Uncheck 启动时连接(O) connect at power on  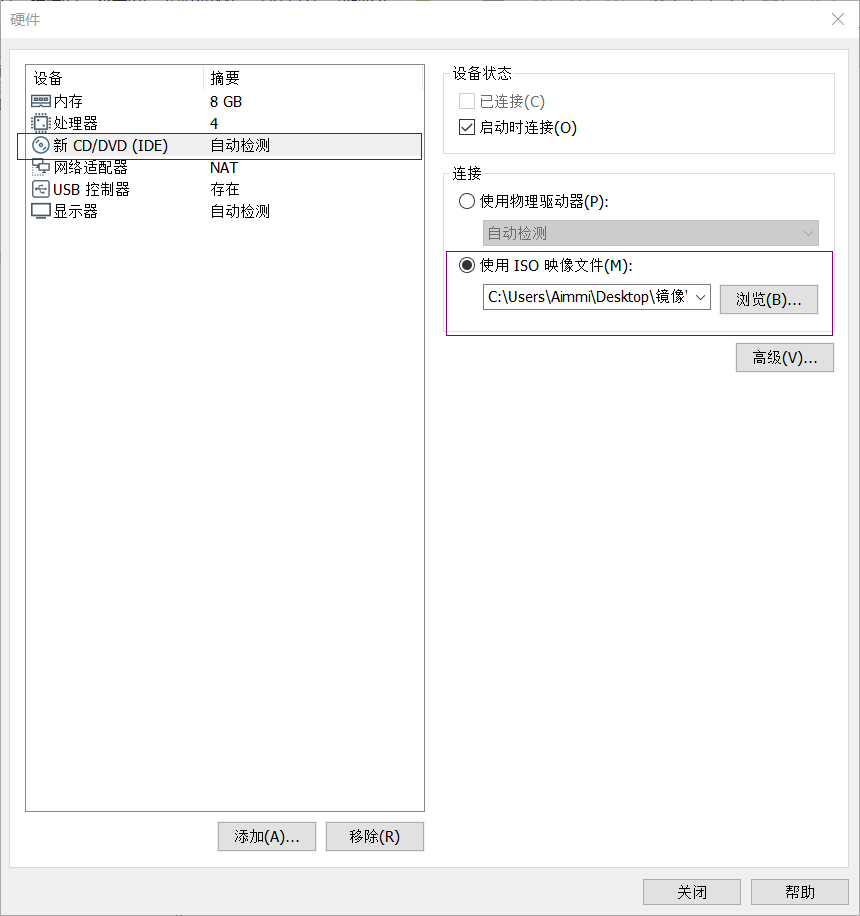[x=467, y=127]
